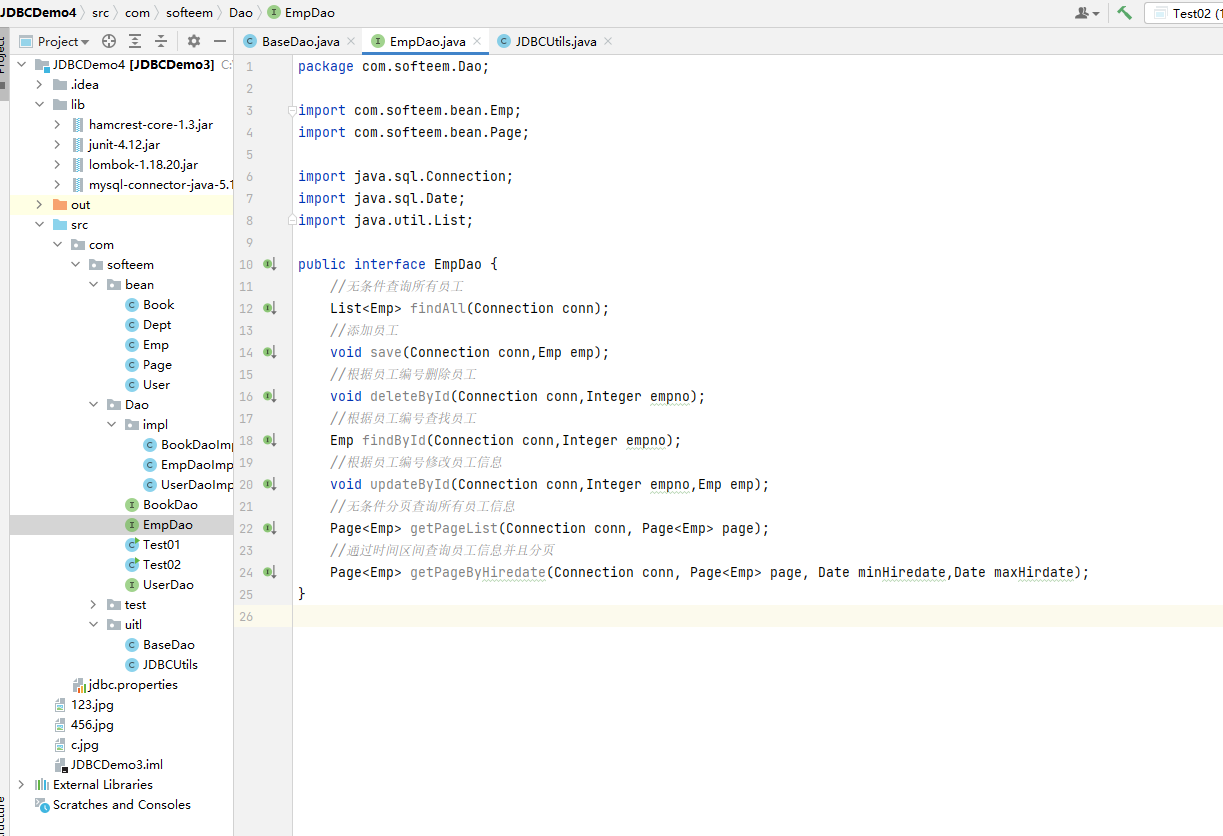This screenshot has height=836, width=1223.
Task: Click the Expand All icon in Project toolbar
Action: click(135, 41)
